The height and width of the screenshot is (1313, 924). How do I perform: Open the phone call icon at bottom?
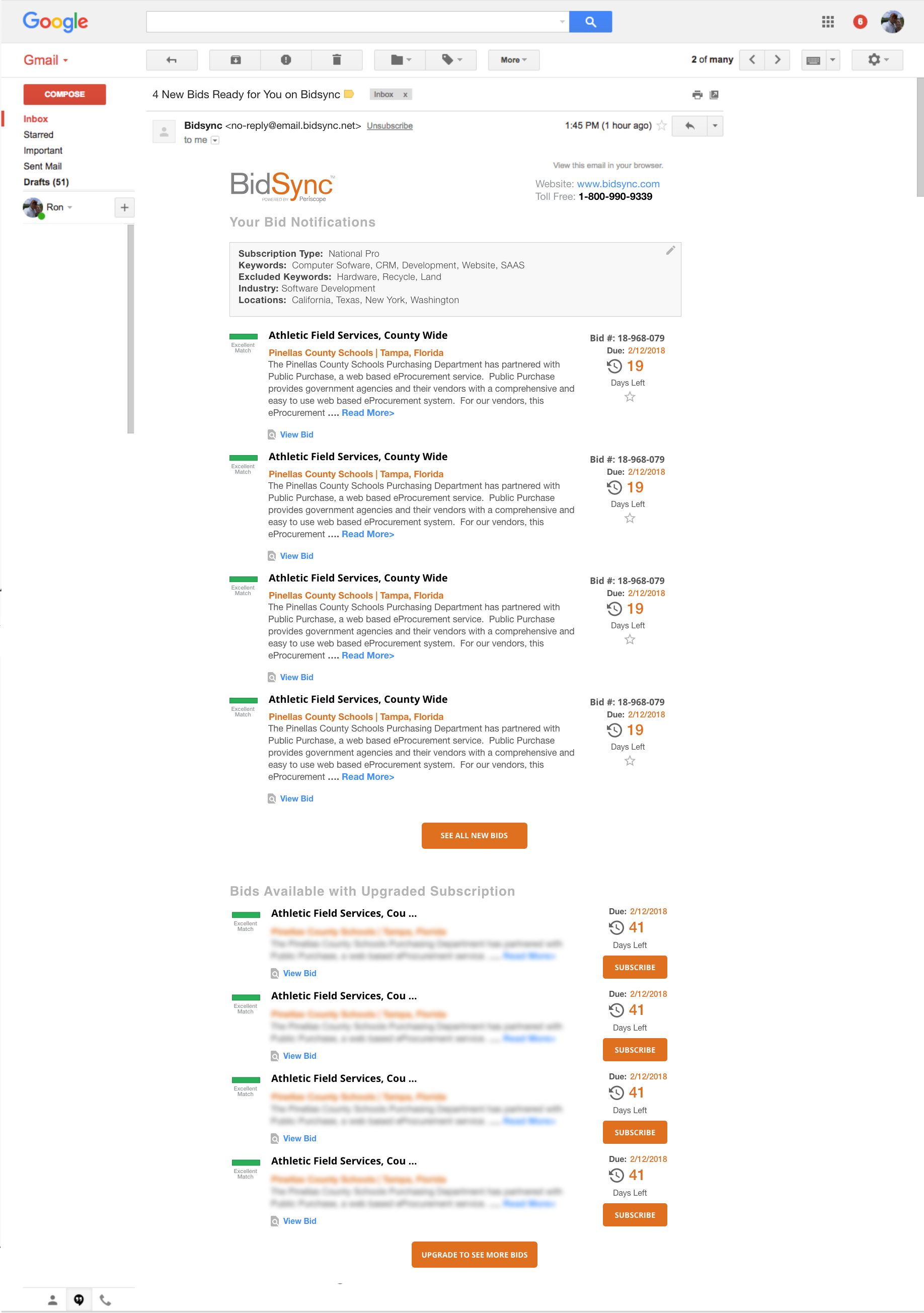coord(105,1300)
